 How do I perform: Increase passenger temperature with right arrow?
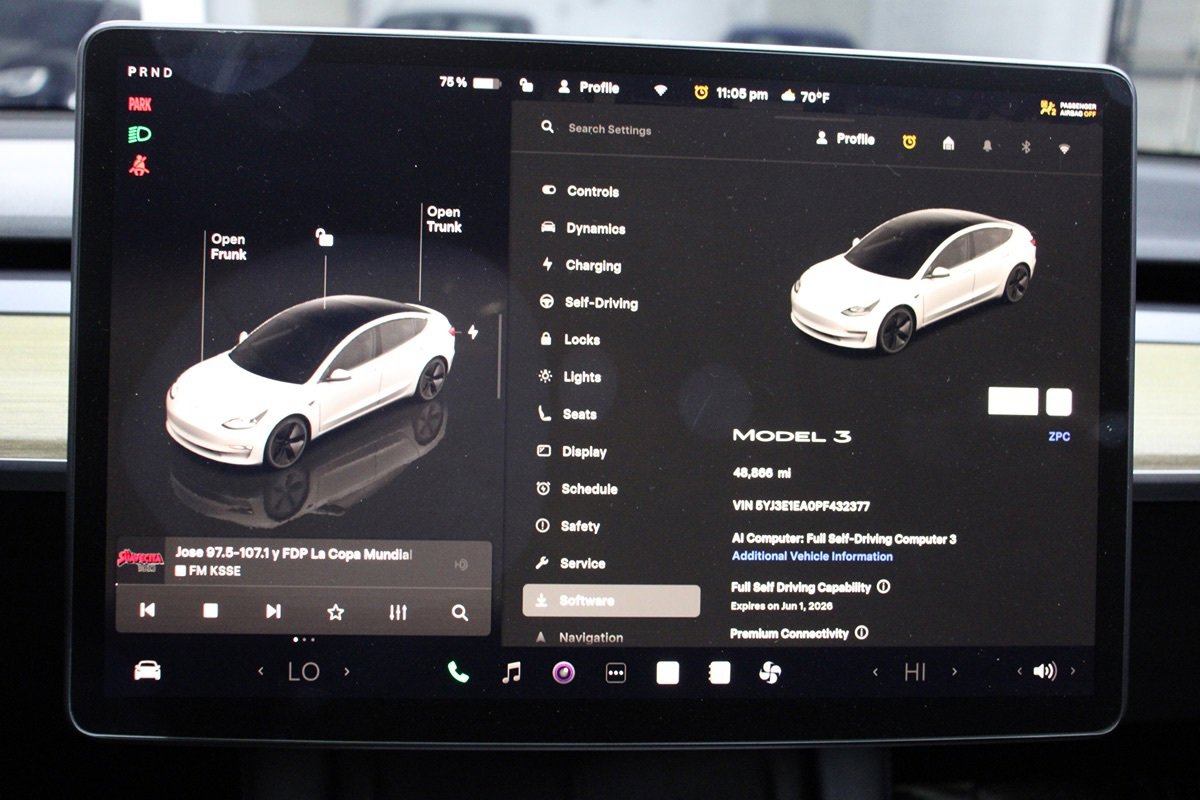tap(955, 672)
